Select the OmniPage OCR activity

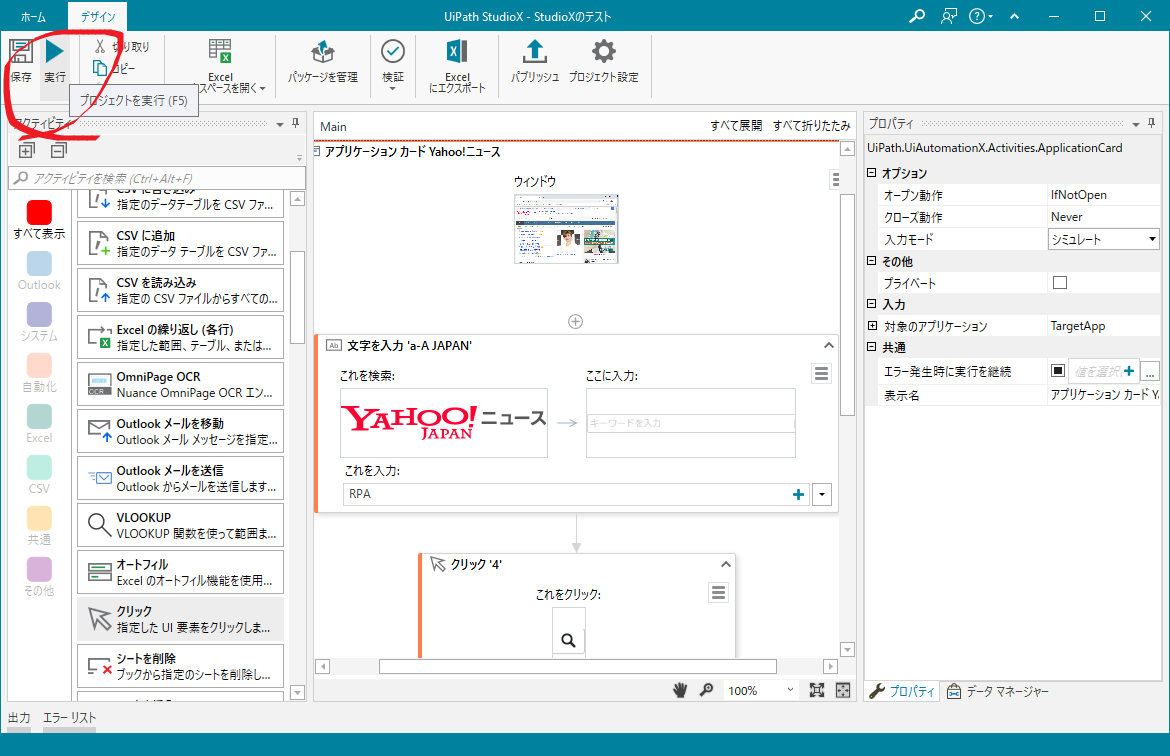[181, 384]
